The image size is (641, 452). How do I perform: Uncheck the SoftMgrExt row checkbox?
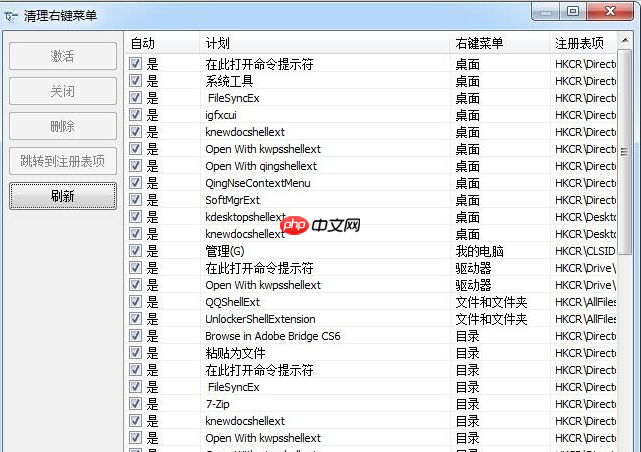(135, 200)
